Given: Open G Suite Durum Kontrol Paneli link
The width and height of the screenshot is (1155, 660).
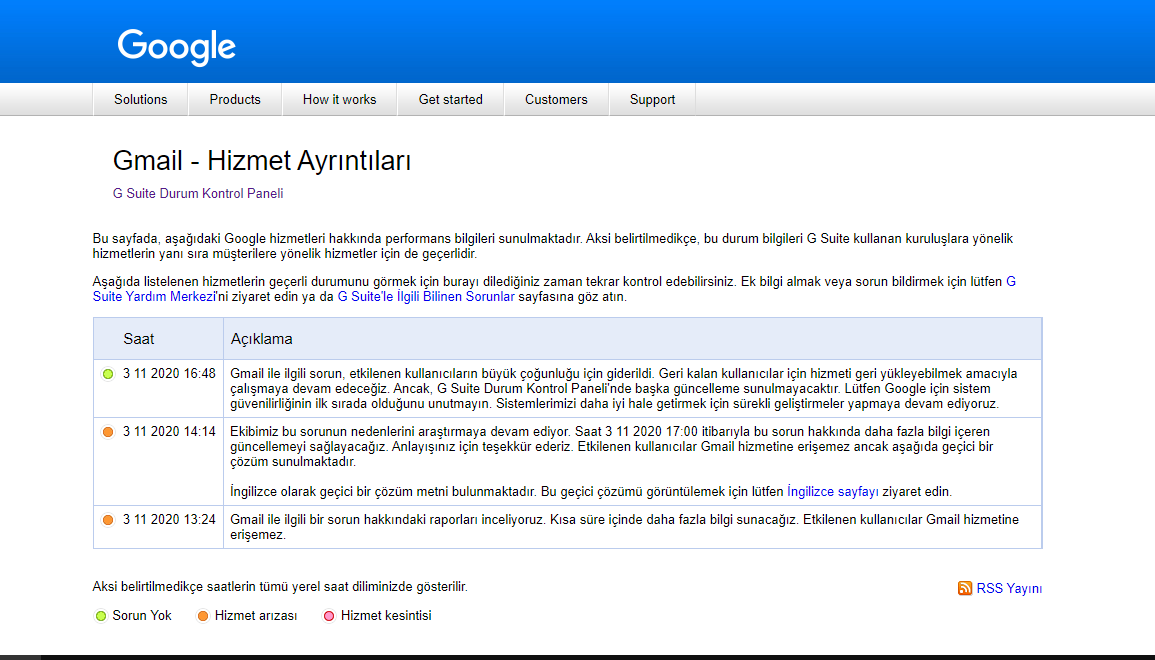Looking at the screenshot, I should [x=198, y=194].
